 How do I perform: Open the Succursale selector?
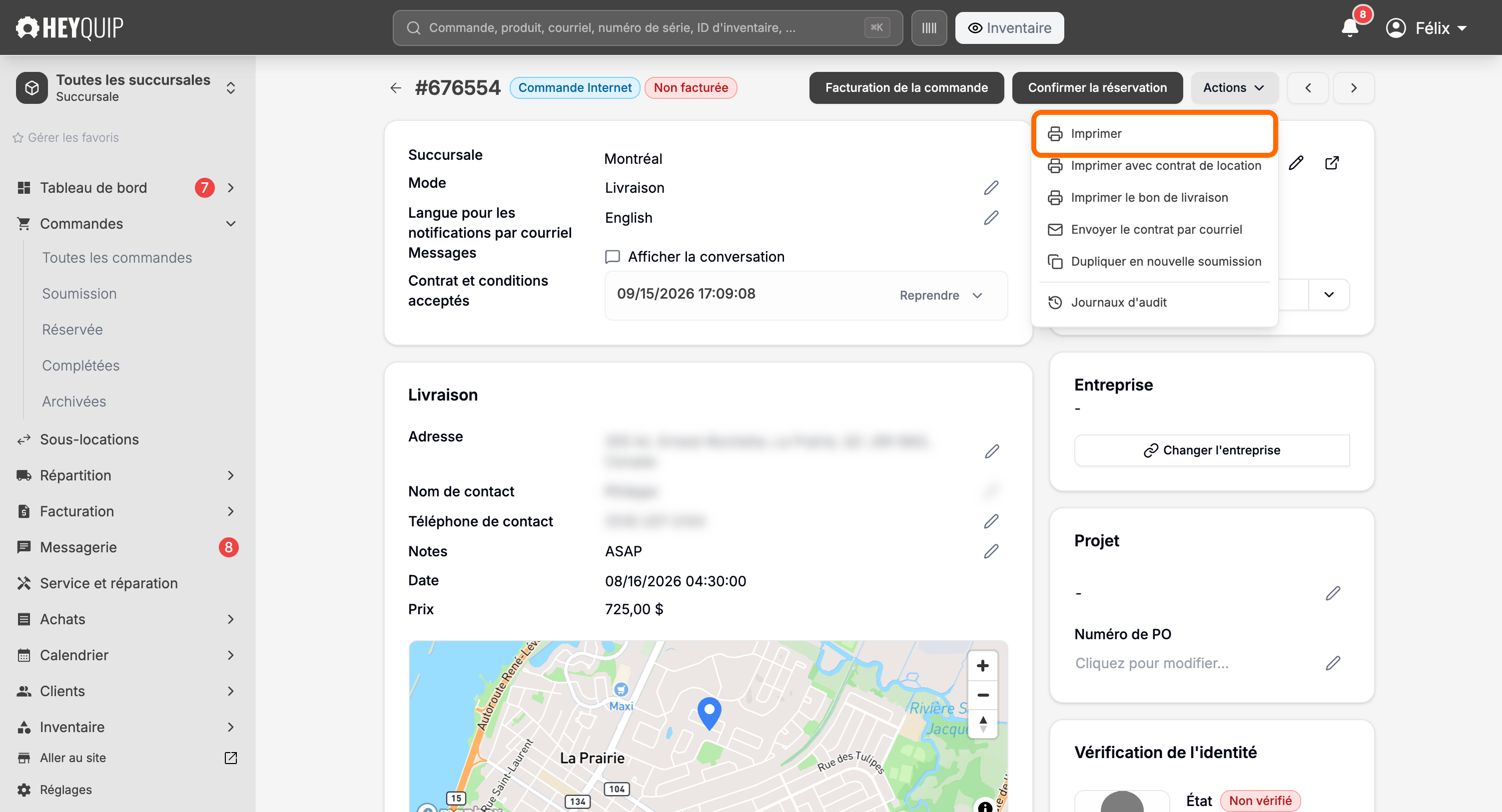point(127,87)
